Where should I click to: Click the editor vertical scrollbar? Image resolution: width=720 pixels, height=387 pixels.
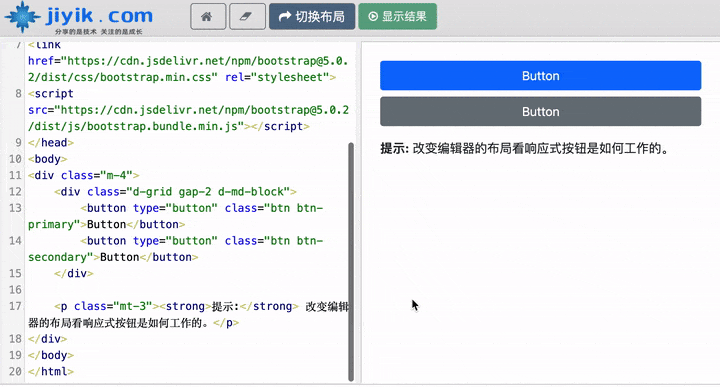point(351,262)
